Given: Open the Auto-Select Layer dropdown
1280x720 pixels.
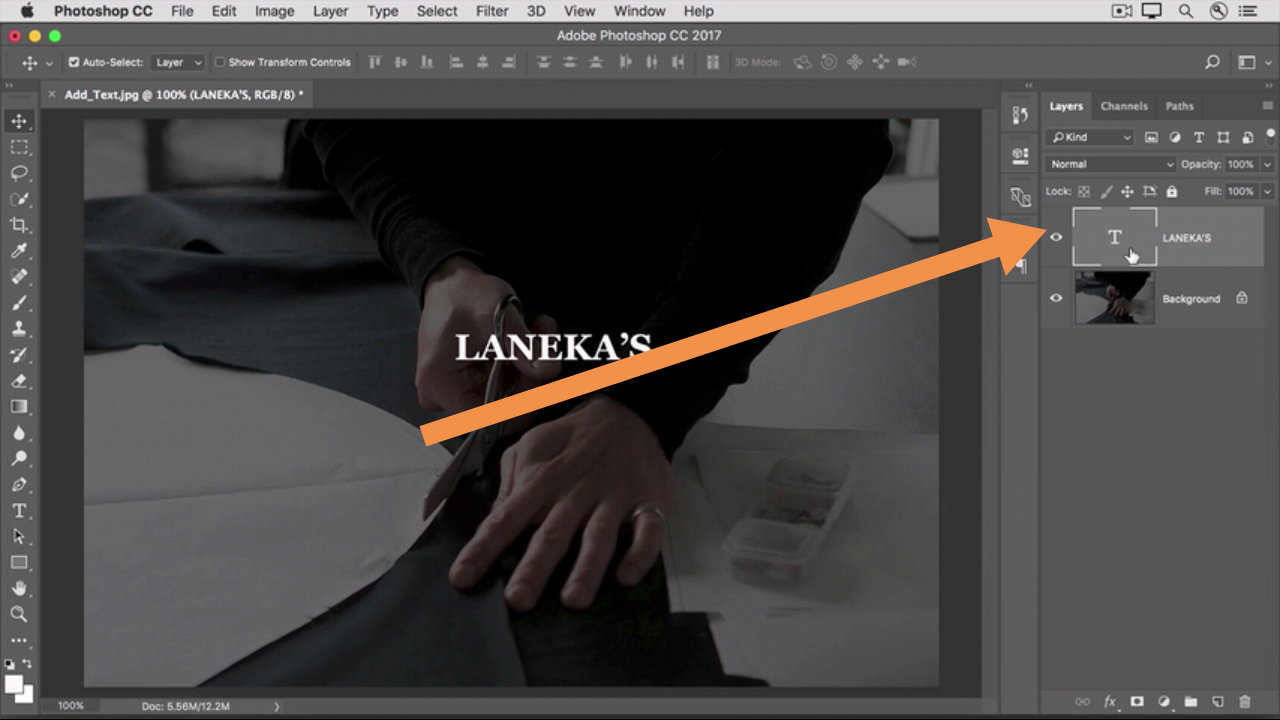Looking at the screenshot, I should click(178, 62).
